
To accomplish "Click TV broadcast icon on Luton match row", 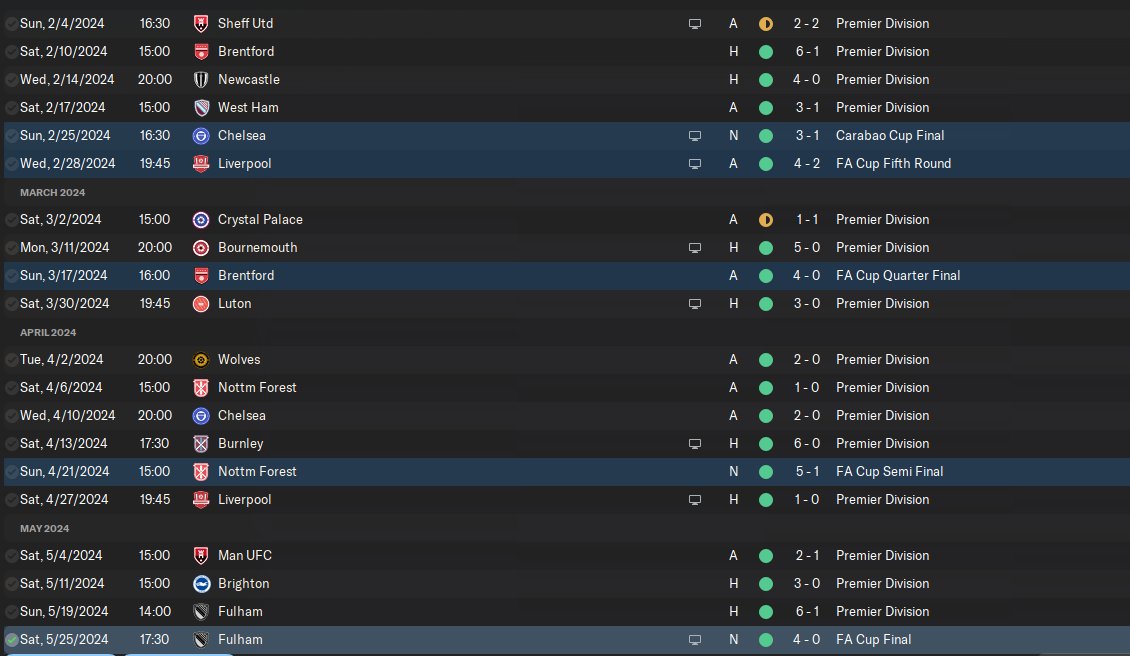I will [695, 303].
